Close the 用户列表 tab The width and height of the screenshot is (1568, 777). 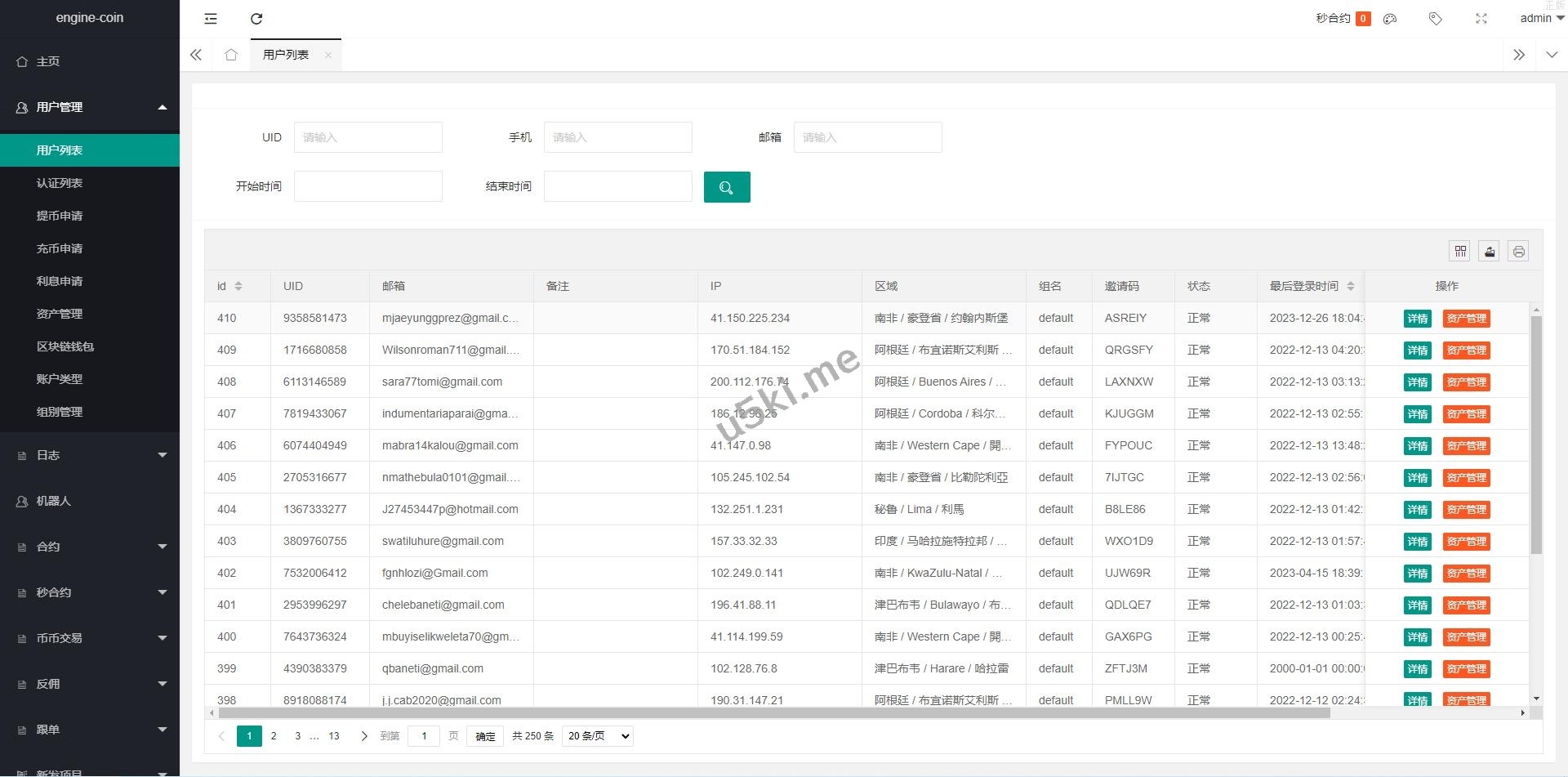point(328,56)
